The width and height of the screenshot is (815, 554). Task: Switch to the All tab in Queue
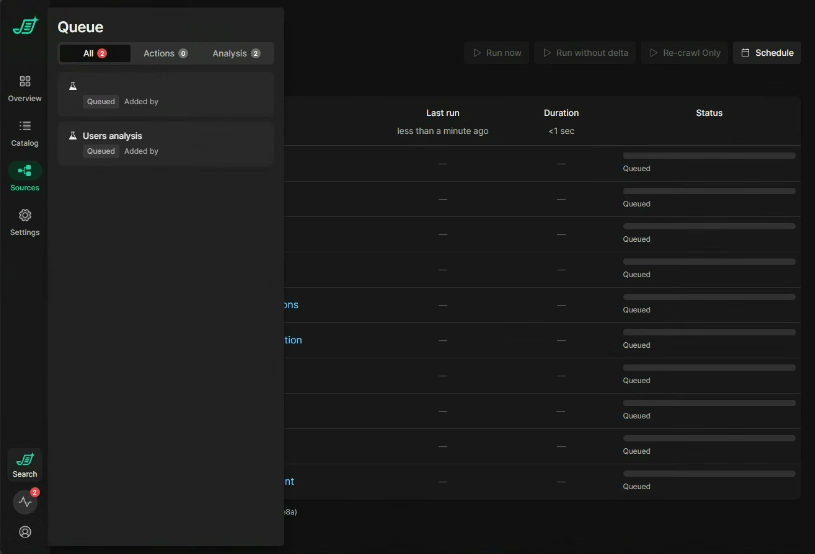(x=95, y=53)
